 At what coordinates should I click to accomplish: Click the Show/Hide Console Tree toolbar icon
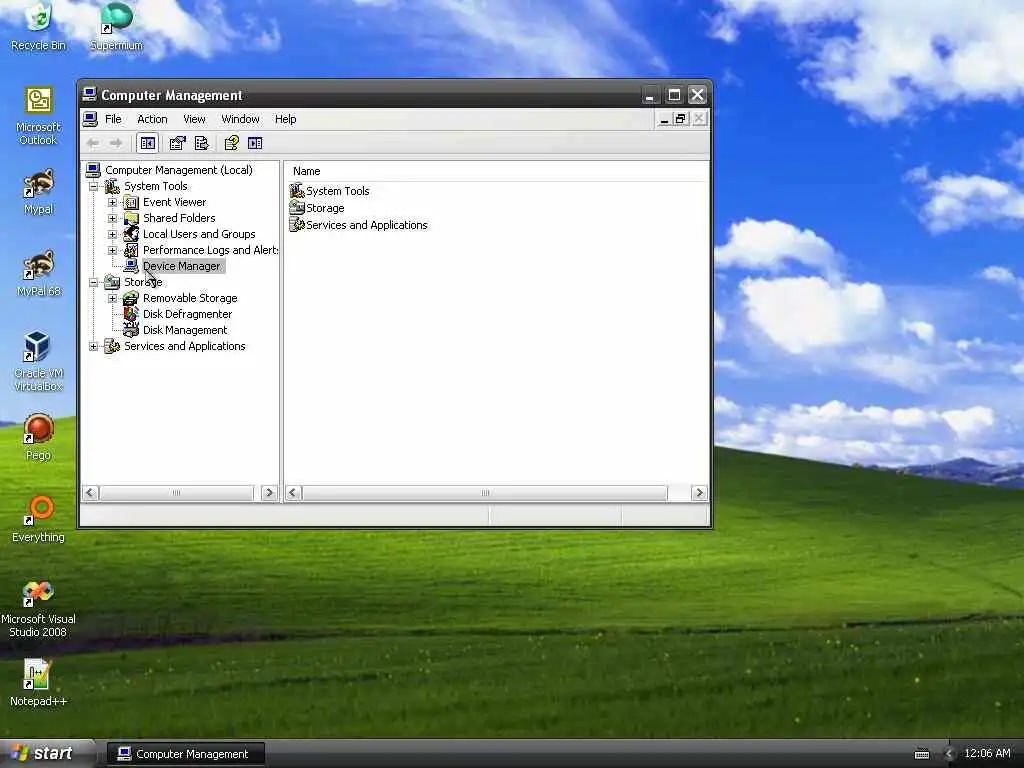point(148,143)
